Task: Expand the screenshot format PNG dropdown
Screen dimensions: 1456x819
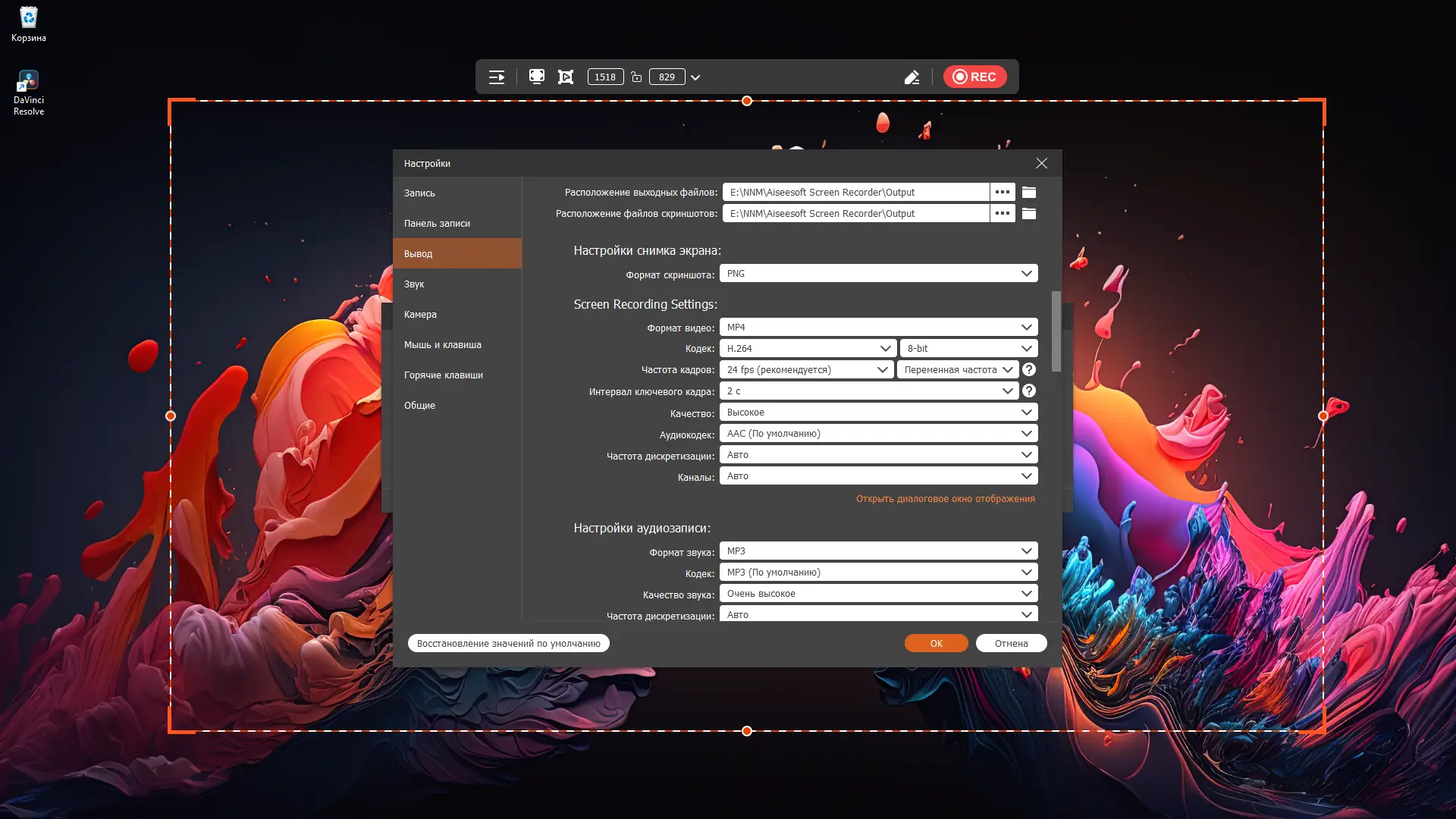Action: [878, 273]
